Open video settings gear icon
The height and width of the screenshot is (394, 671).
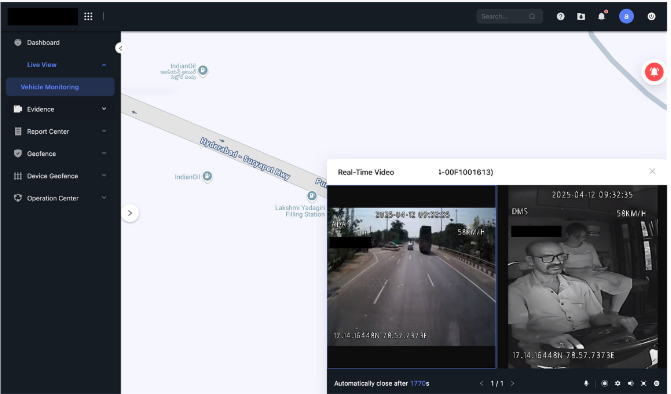point(617,383)
